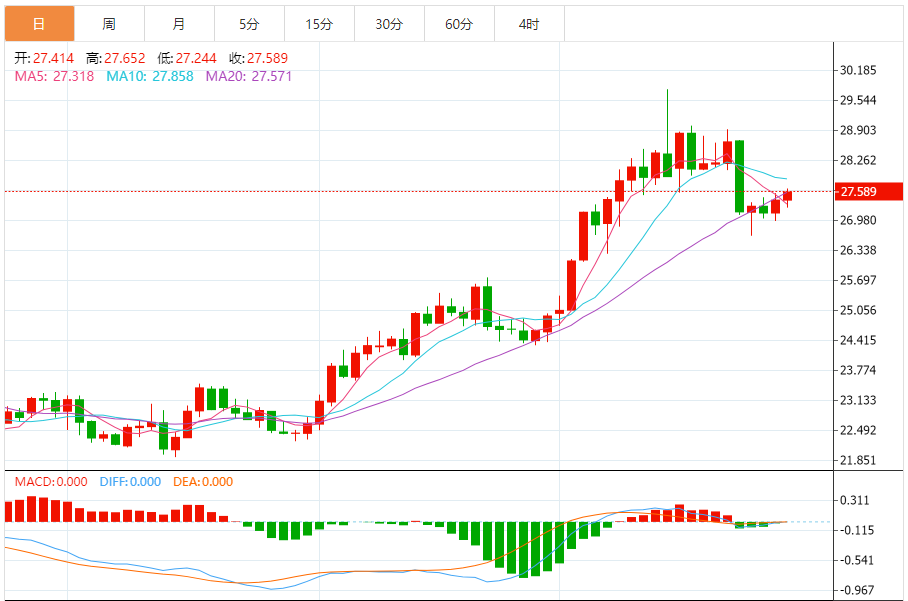Click the 28.903 price axis label

point(858,130)
